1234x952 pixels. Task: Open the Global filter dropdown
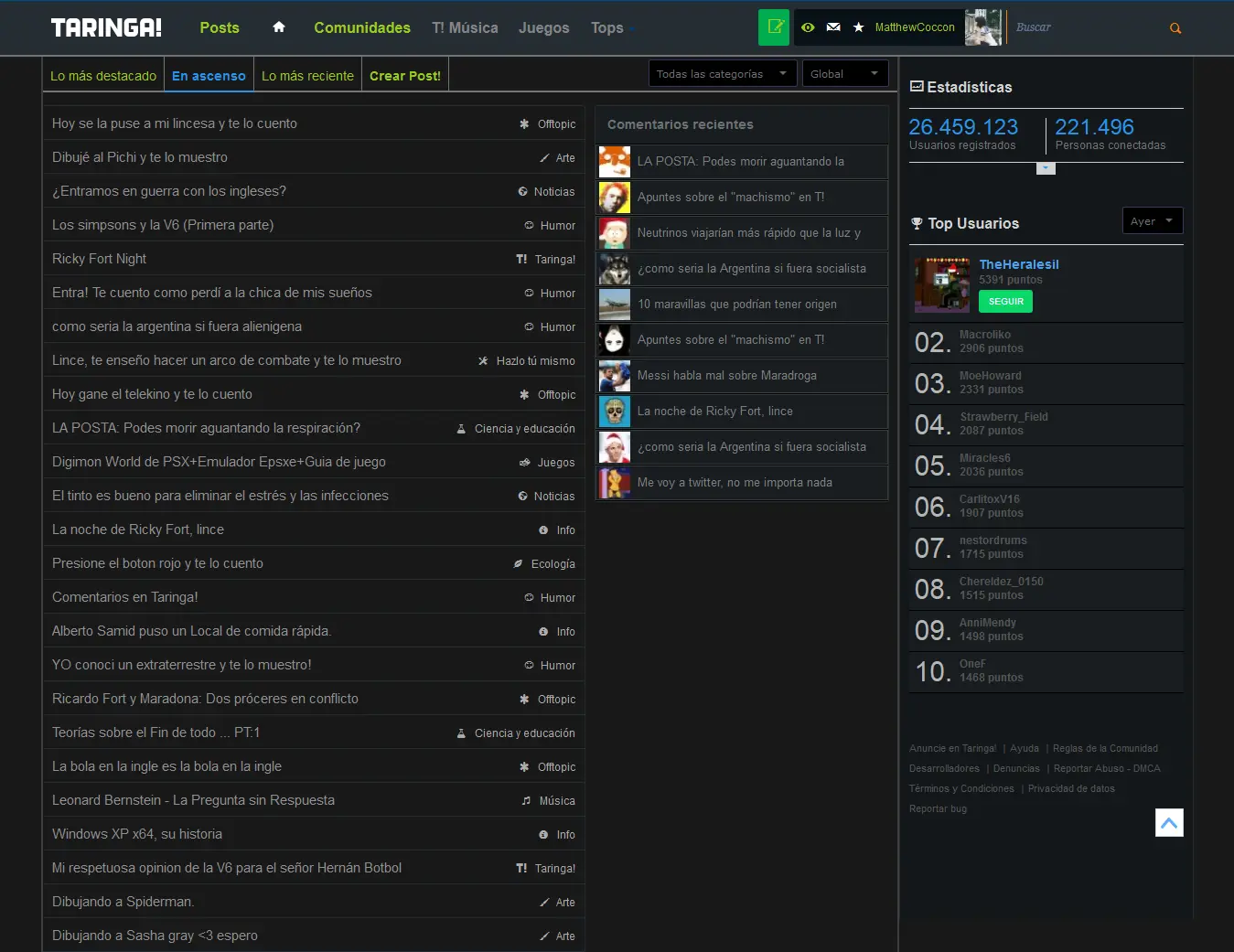tap(845, 74)
